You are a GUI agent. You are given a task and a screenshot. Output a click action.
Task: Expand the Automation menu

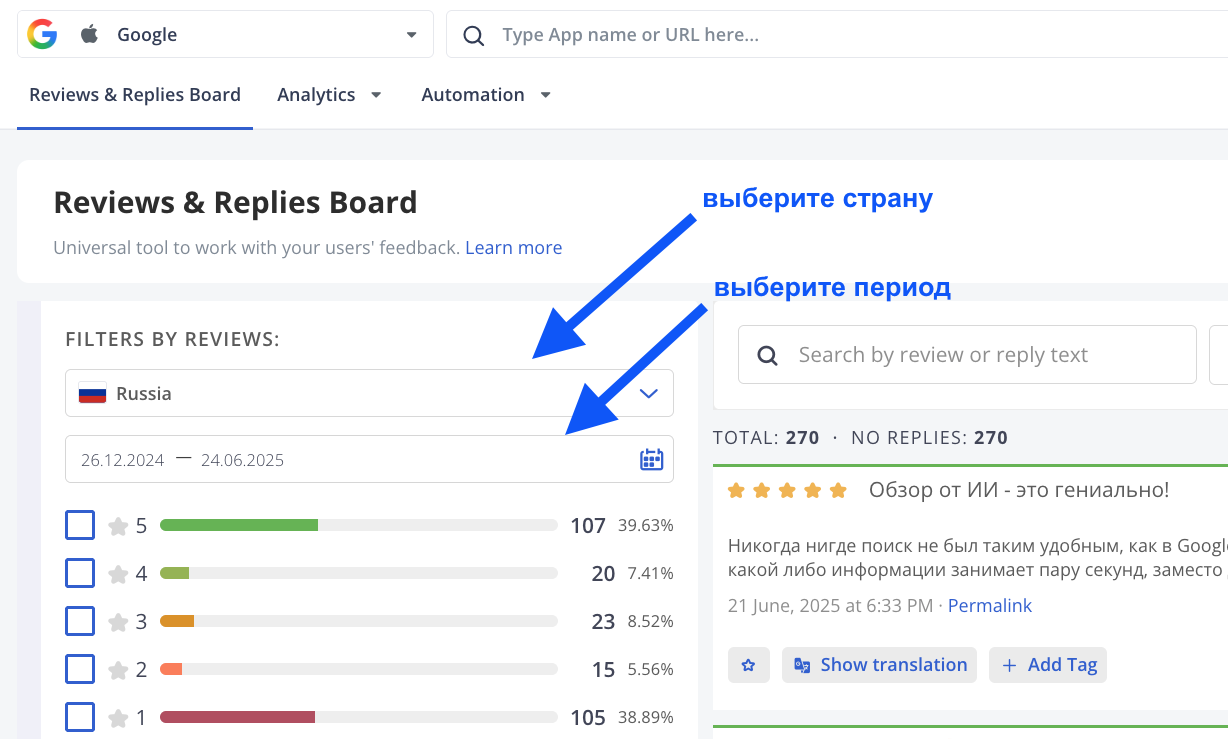486,95
